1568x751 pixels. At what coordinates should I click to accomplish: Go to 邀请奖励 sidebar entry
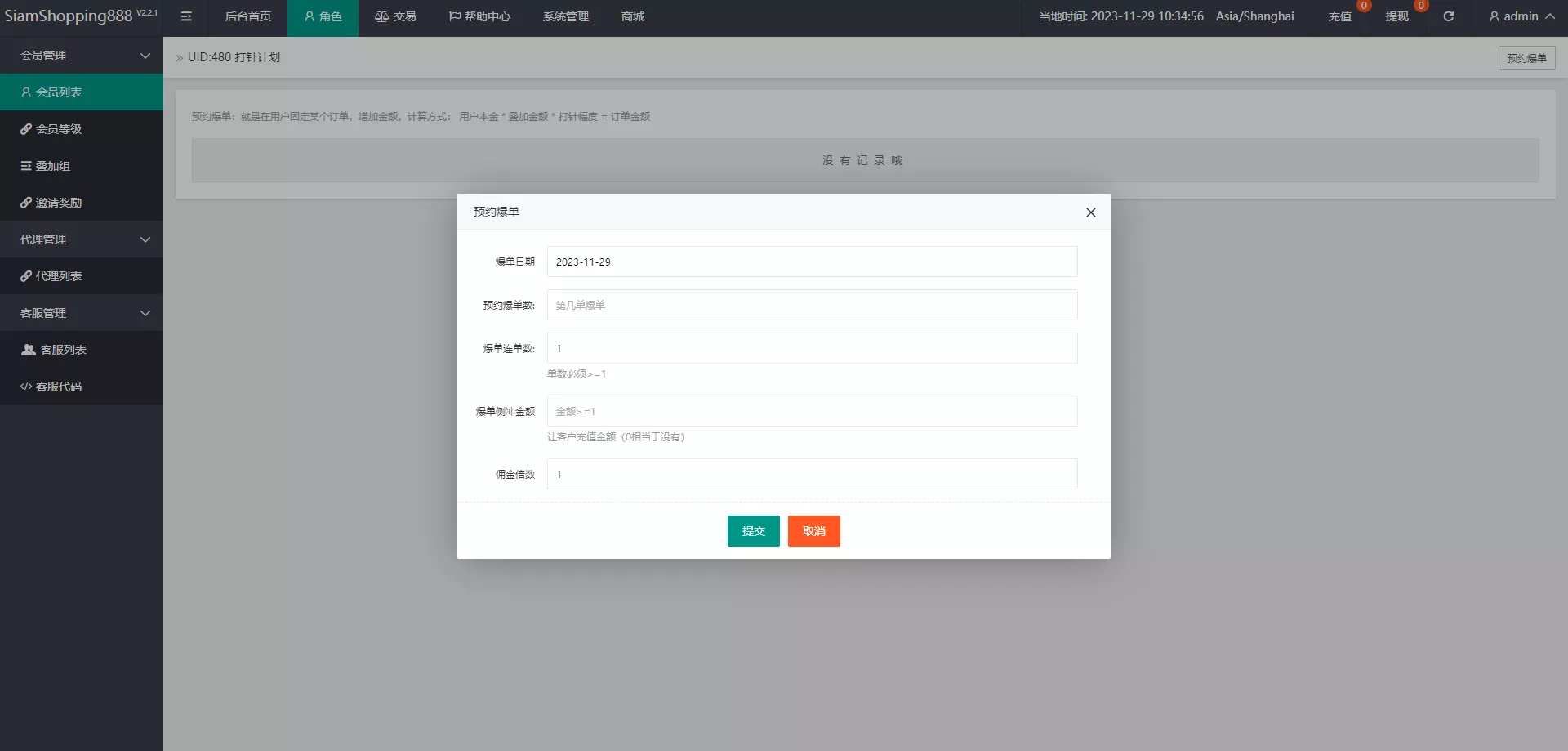click(x=82, y=203)
